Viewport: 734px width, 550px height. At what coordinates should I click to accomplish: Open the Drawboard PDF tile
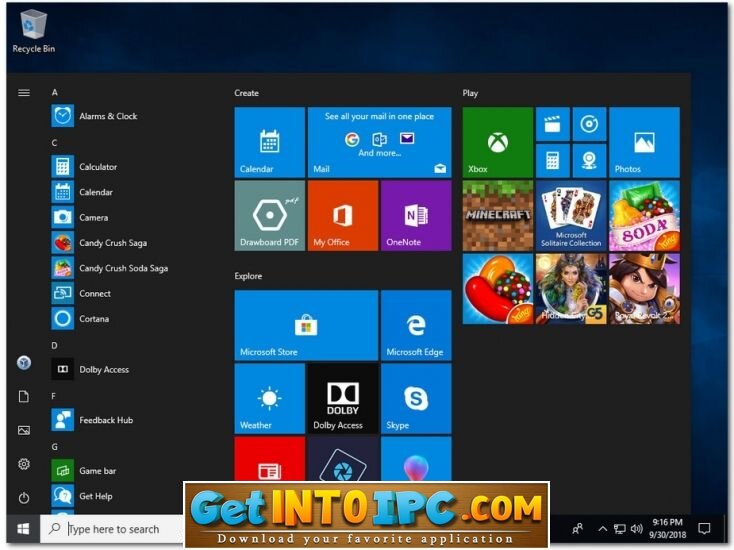click(270, 215)
